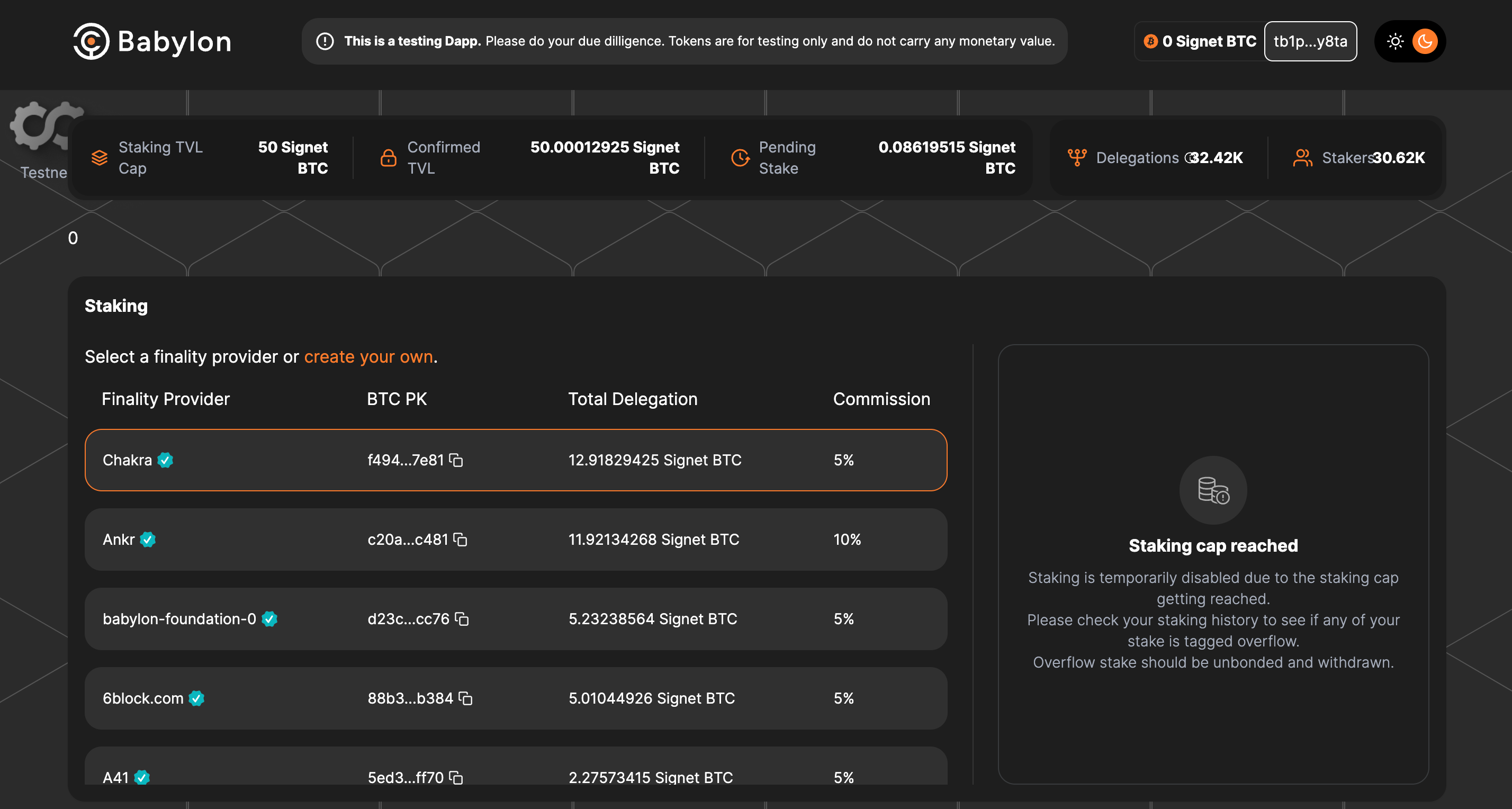Copy Chakra's BTC public key
The width and height of the screenshot is (1512, 809).
(x=456, y=460)
